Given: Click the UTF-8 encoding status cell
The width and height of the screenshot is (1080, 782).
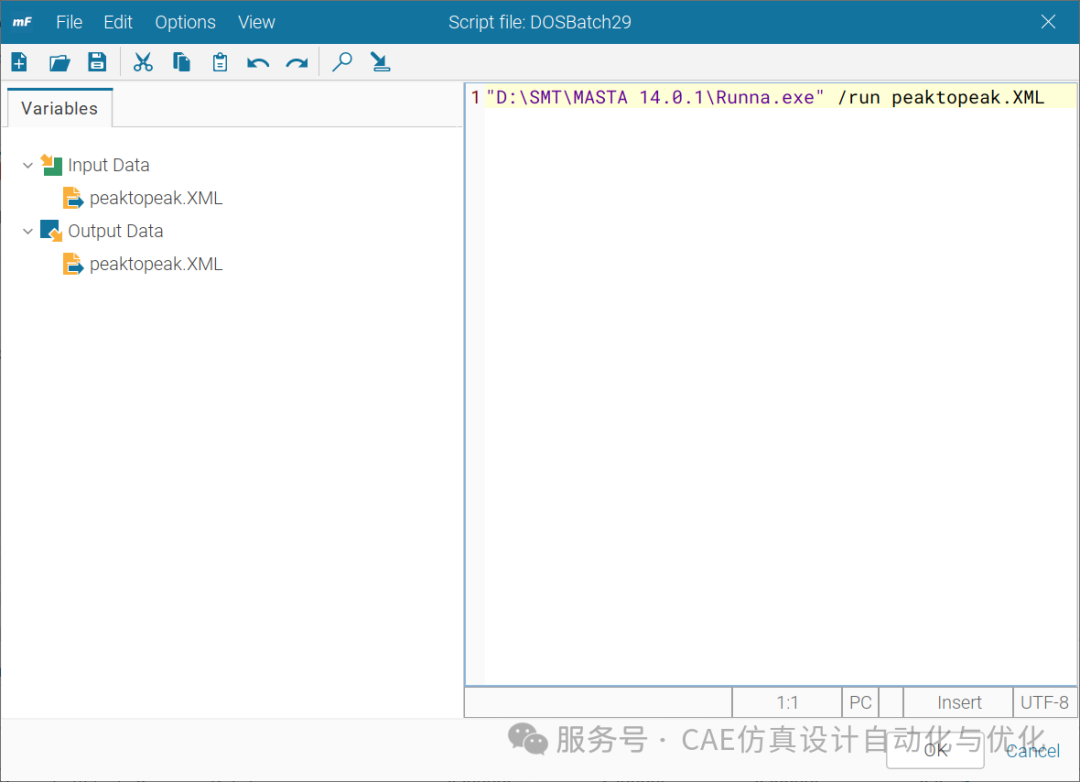Looking at the screenshot, I should coord(1044,702).
